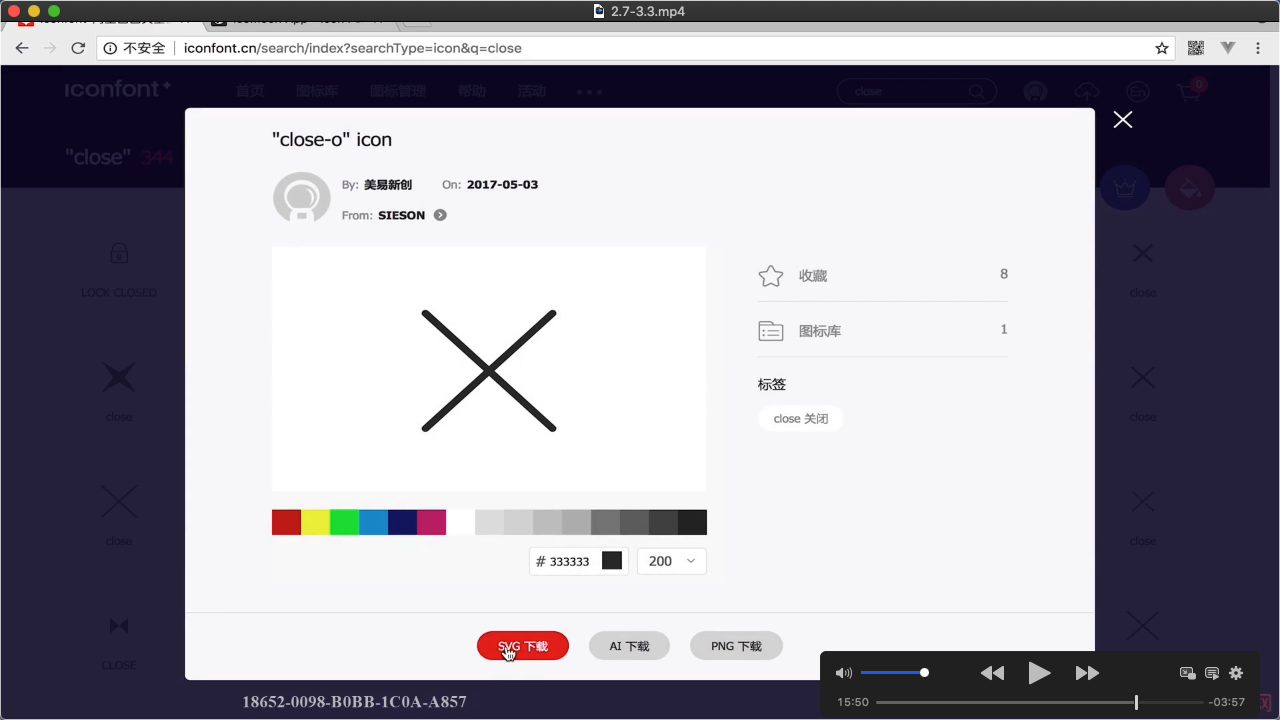The image size is (1280, 720).
Task: Open 首页 in the dimmed navbar
Action: point(250,91)
